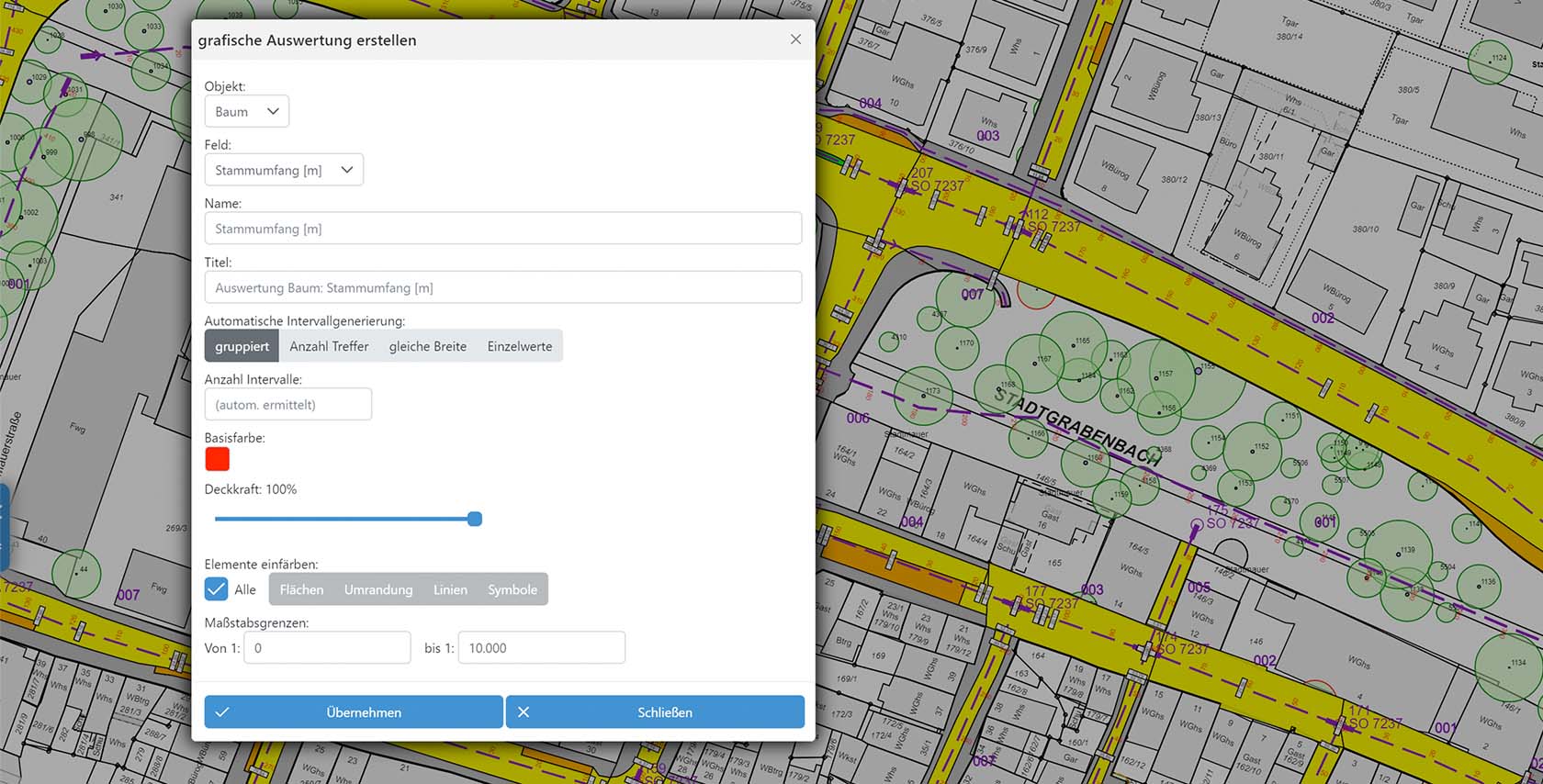Uncheck the Alle checkbox
1543x784 pixels.
[x=217, y=589]
